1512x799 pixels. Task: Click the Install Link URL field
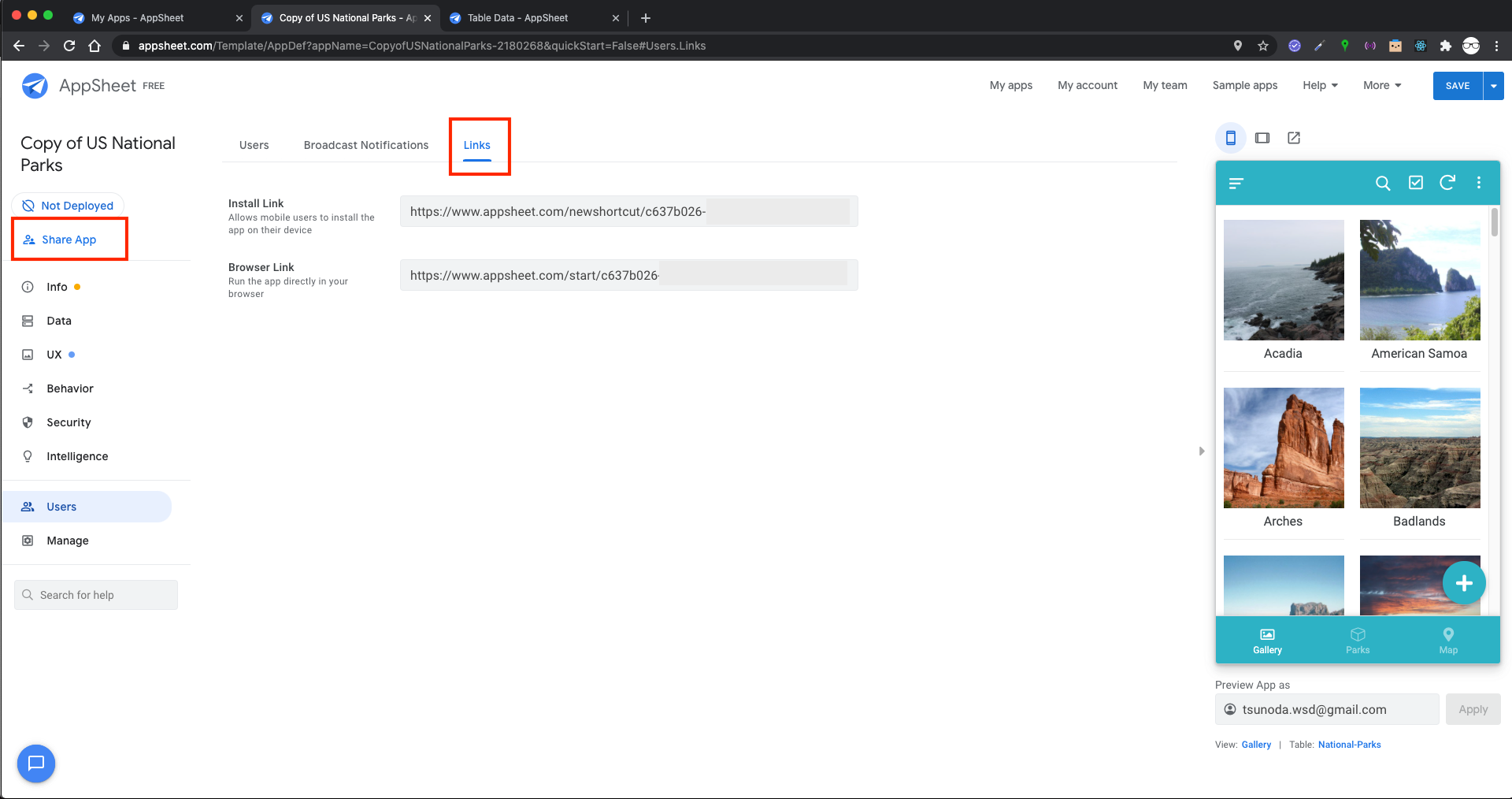(x=629, y=211)
